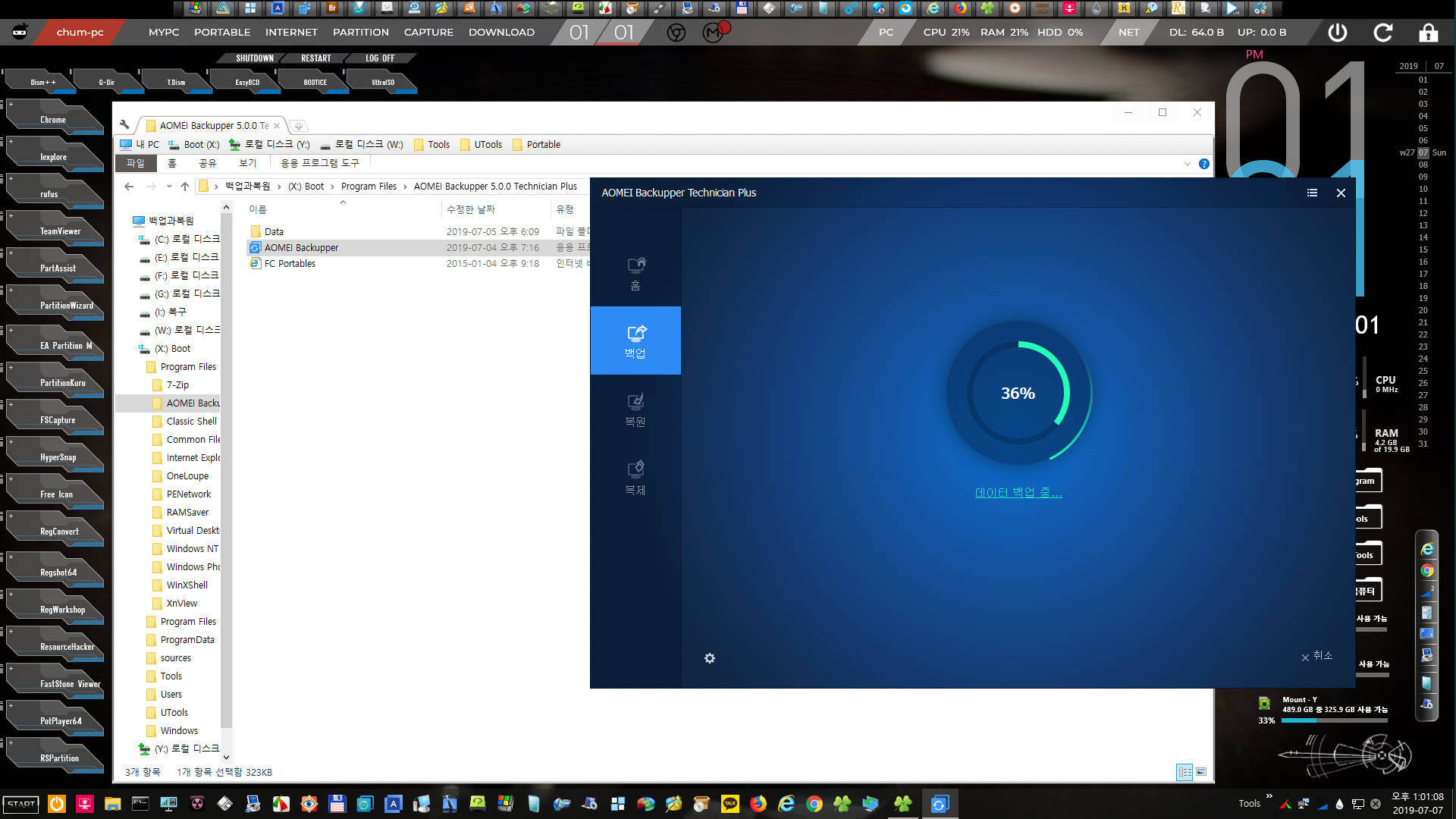Open the 보기 ribbon tab in Explorer
Screen dimensions: 1456x819
pyautogui.click(x=248, y=163)
